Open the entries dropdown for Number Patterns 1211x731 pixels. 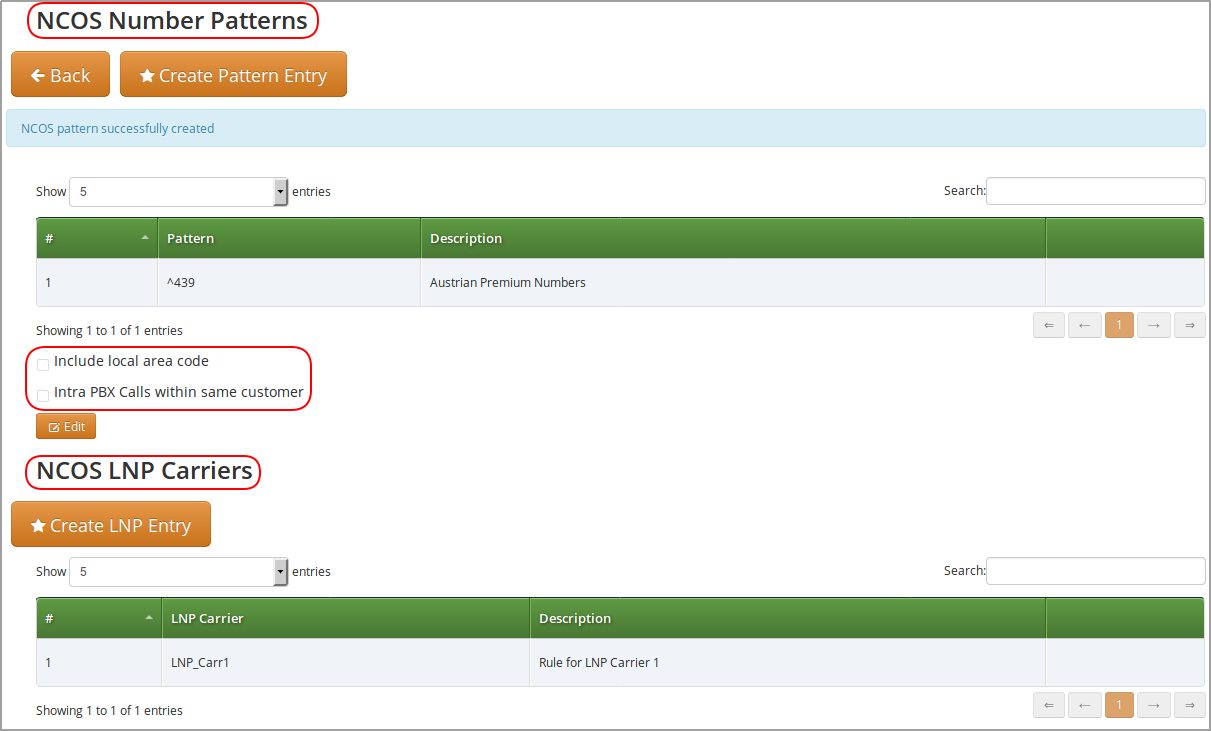coord(179,191)
